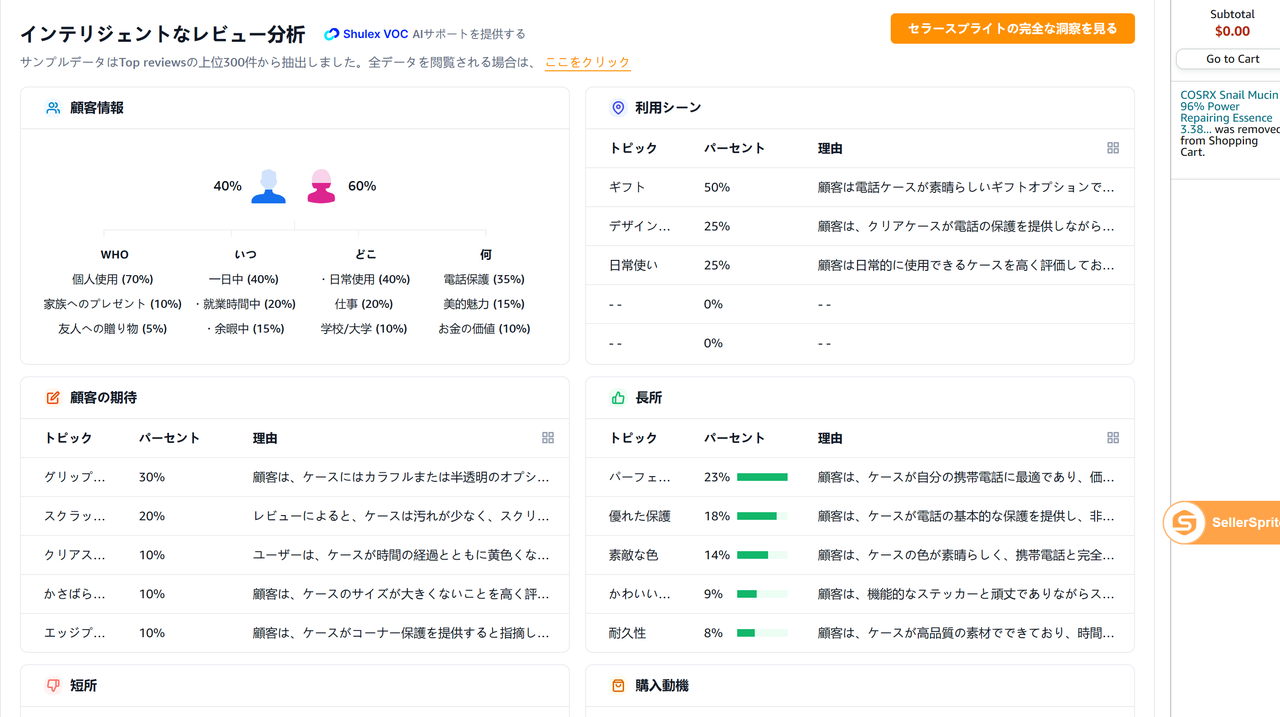
Task: Open grid view icon in 顧客の期待 table
Action: [548, 438]
